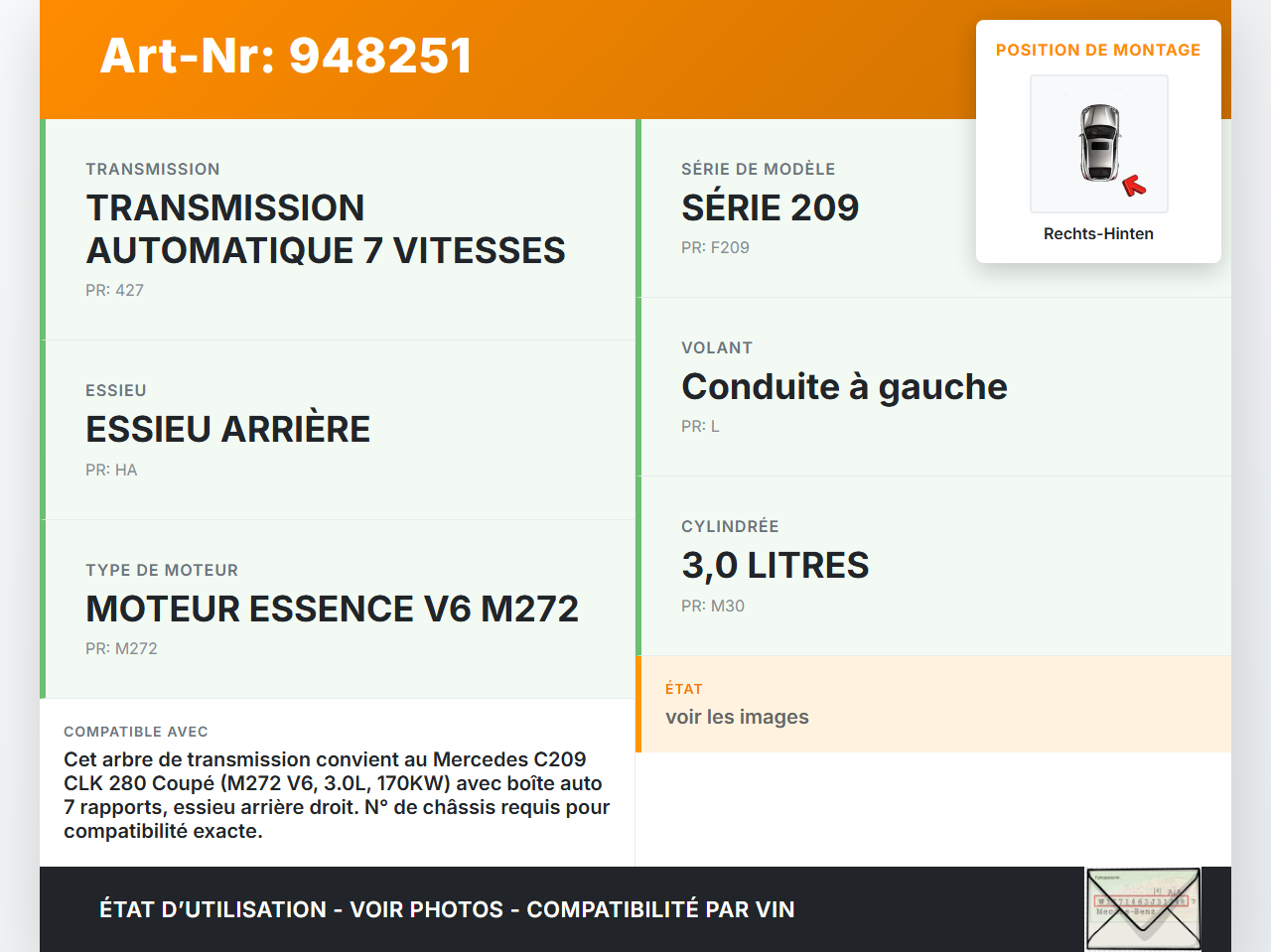Click the 'PR: HA' code

[x=111, y=470]
